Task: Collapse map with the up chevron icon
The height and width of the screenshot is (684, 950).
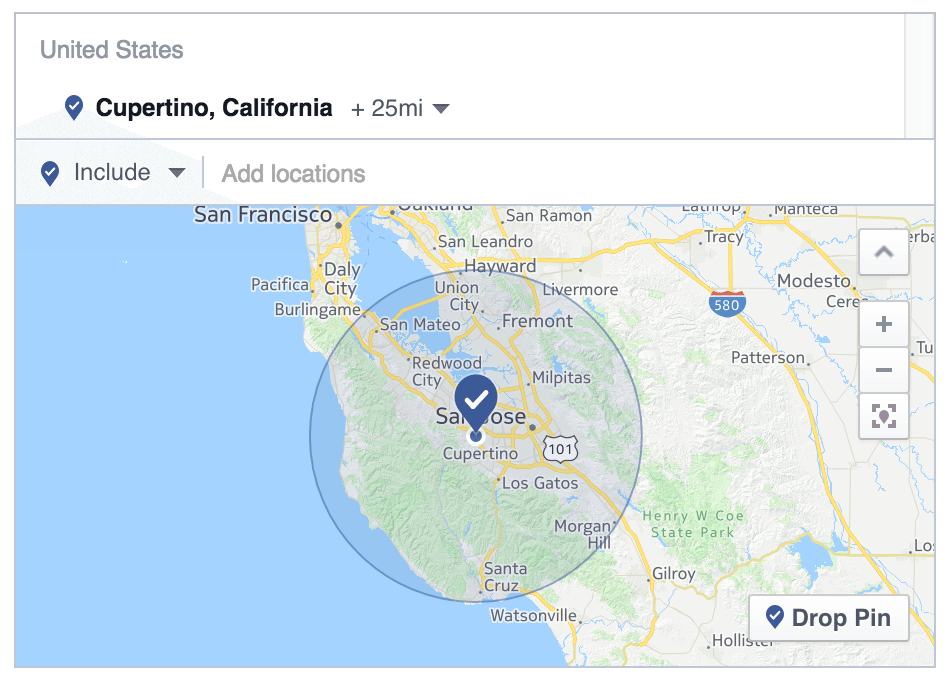Action: click(x=884, y=252)
